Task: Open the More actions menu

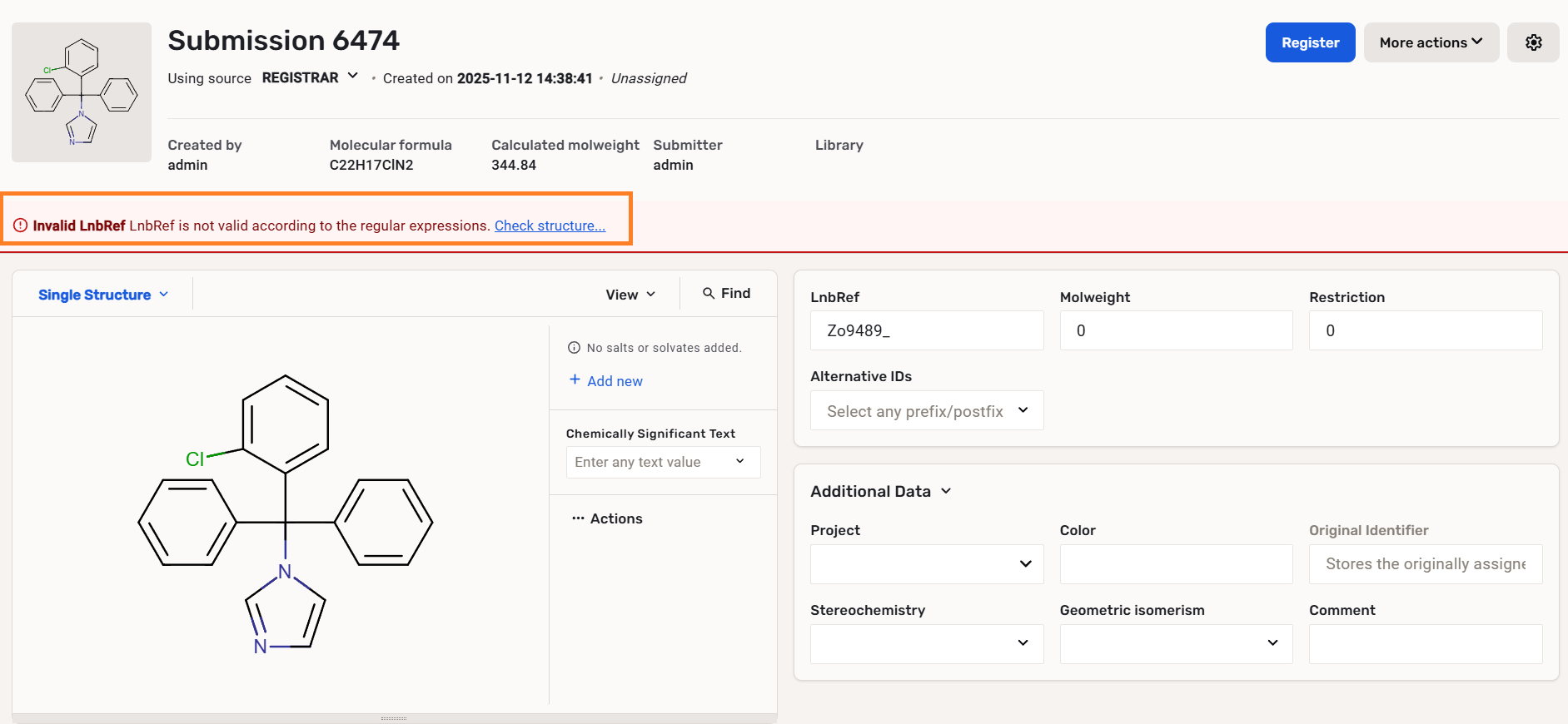Action: click(x=1431, y=42)
